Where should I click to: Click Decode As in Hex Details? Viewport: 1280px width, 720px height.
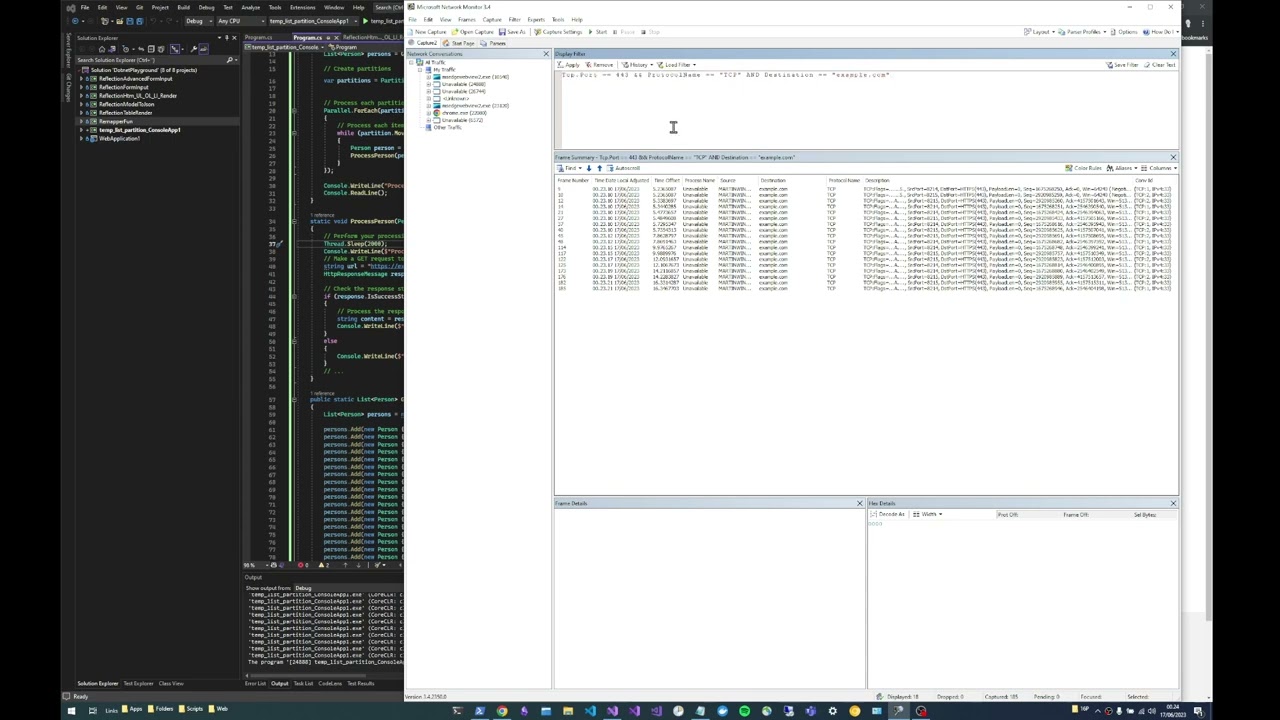pyautogui.click(x=888, y=514)
